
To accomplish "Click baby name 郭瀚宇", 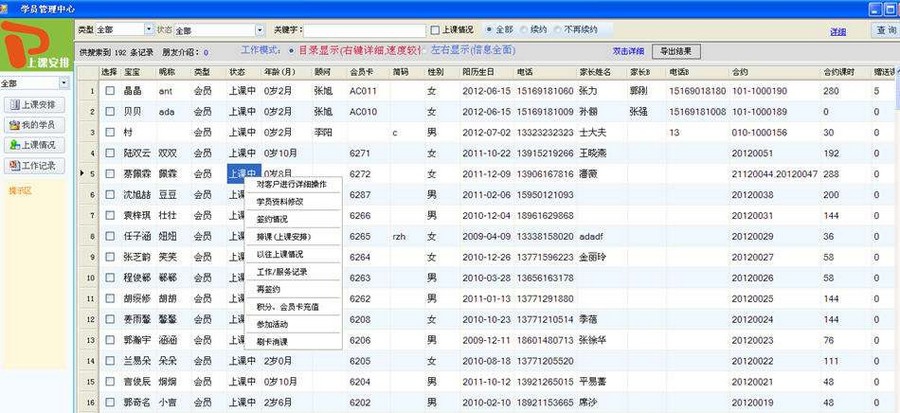I will tap(139, 340).
